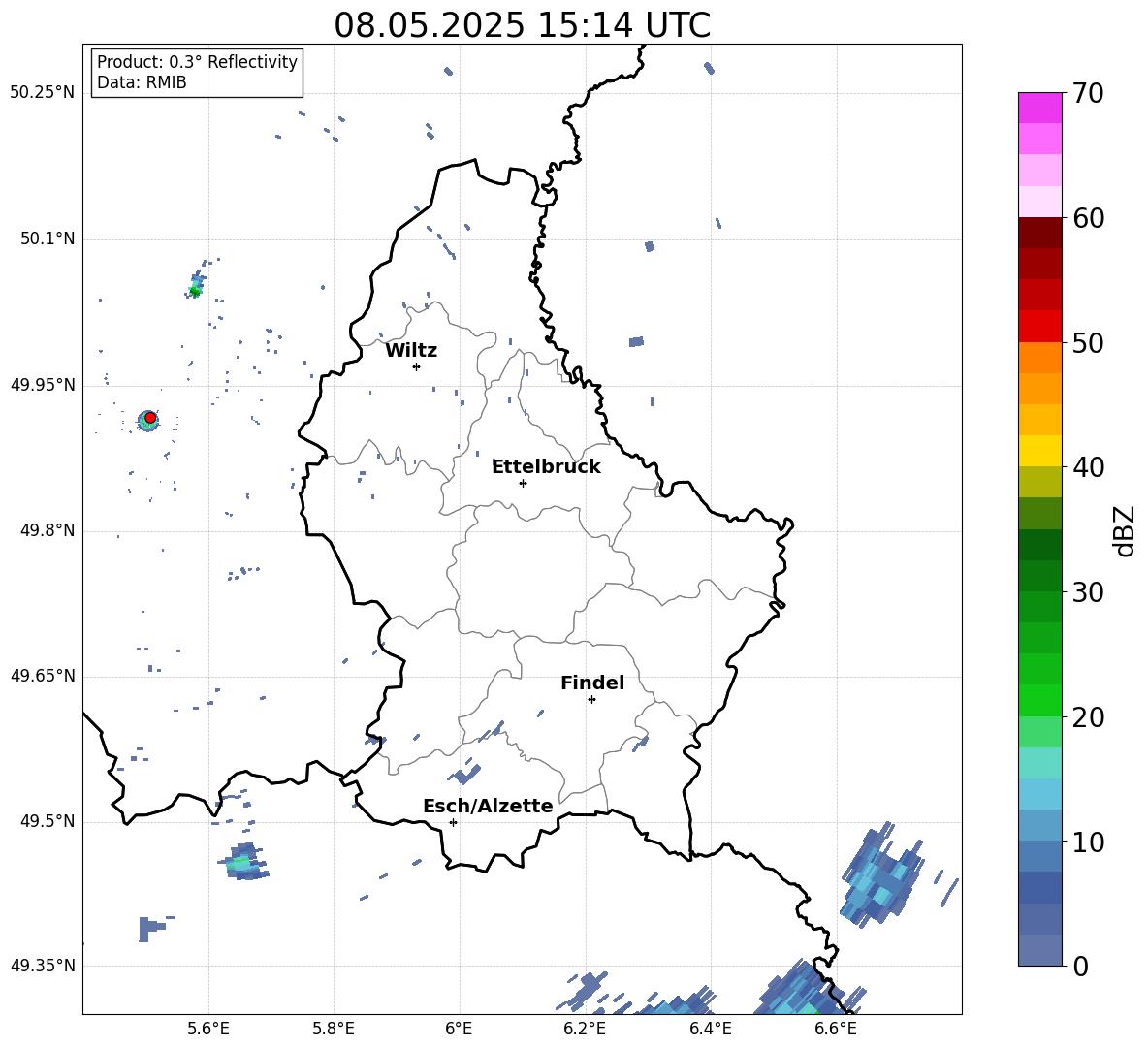Click the light-blue echo cluster east of Luxembourg
This screenshot has height=1048, width=1148.
[880, 874]
